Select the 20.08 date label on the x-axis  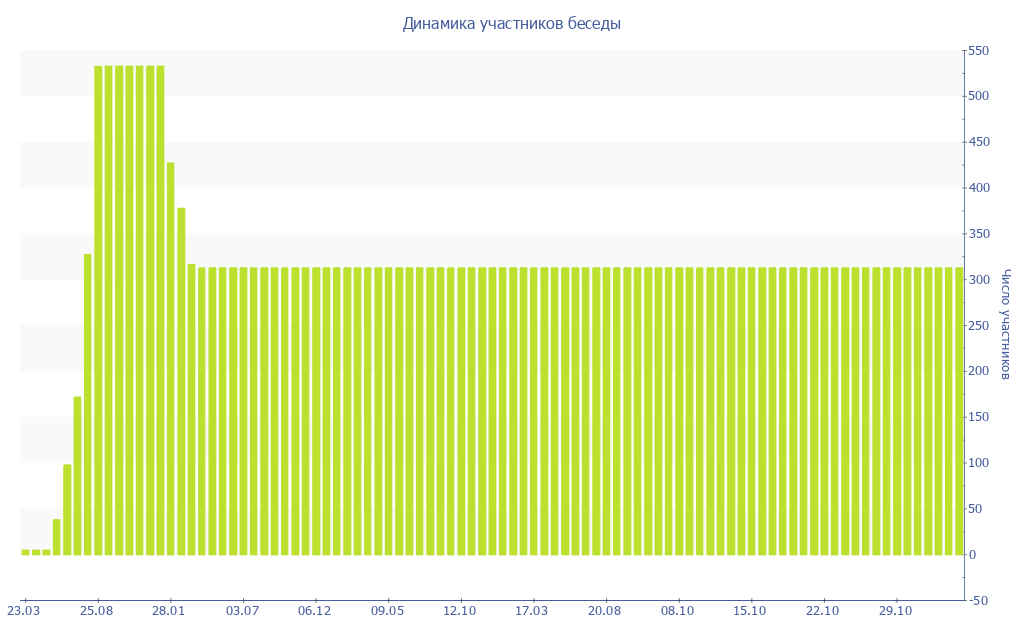tap(605, 610)
